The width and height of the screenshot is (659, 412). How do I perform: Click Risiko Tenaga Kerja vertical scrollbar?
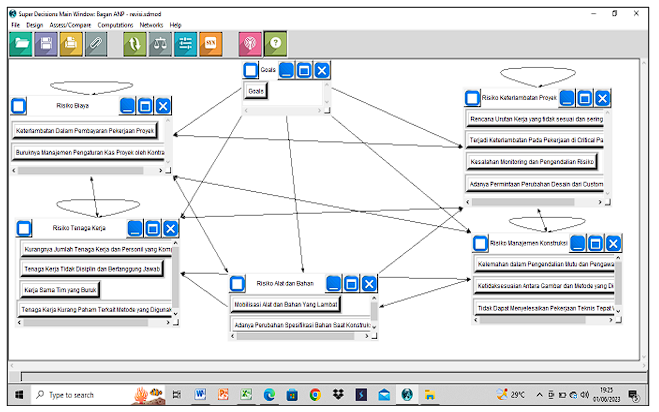176,277
